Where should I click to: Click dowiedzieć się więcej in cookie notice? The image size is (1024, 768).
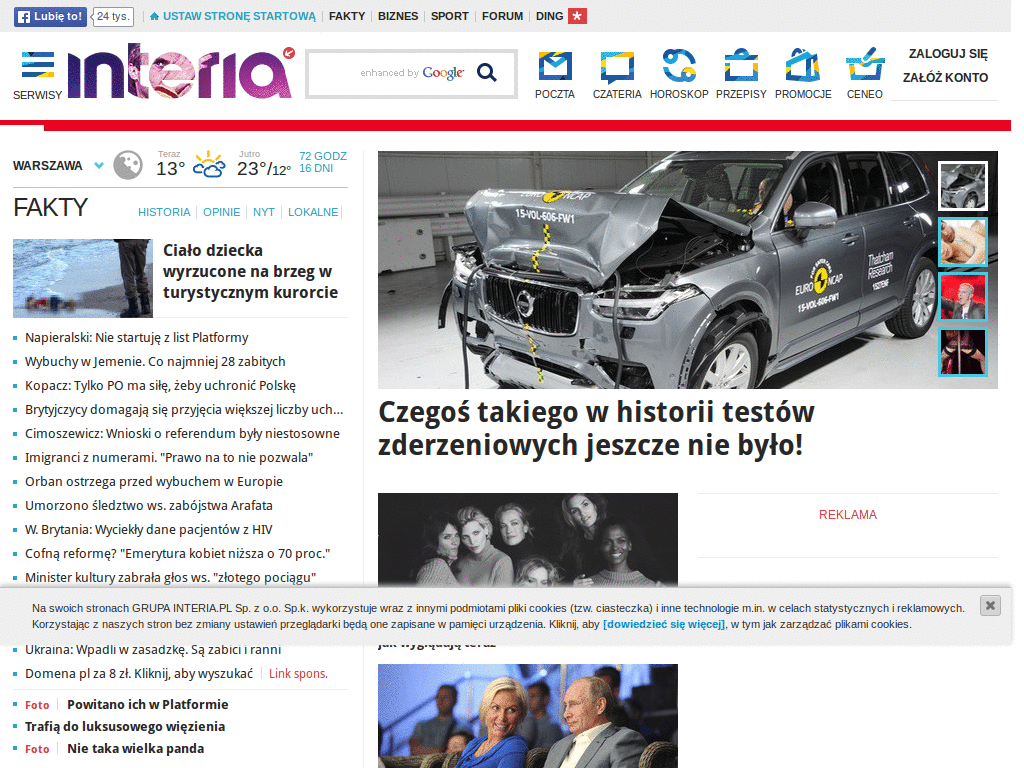coord(664,624)
